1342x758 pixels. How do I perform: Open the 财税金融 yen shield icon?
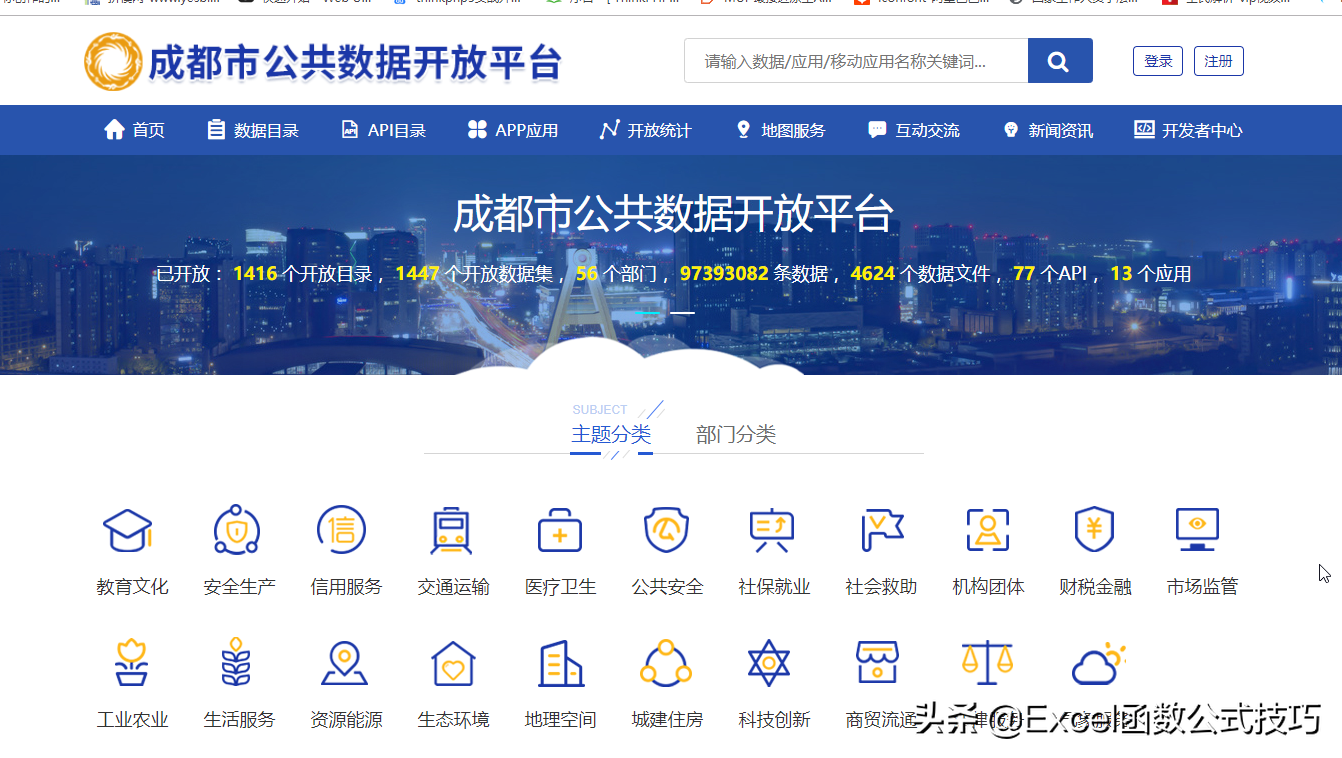1094,530
